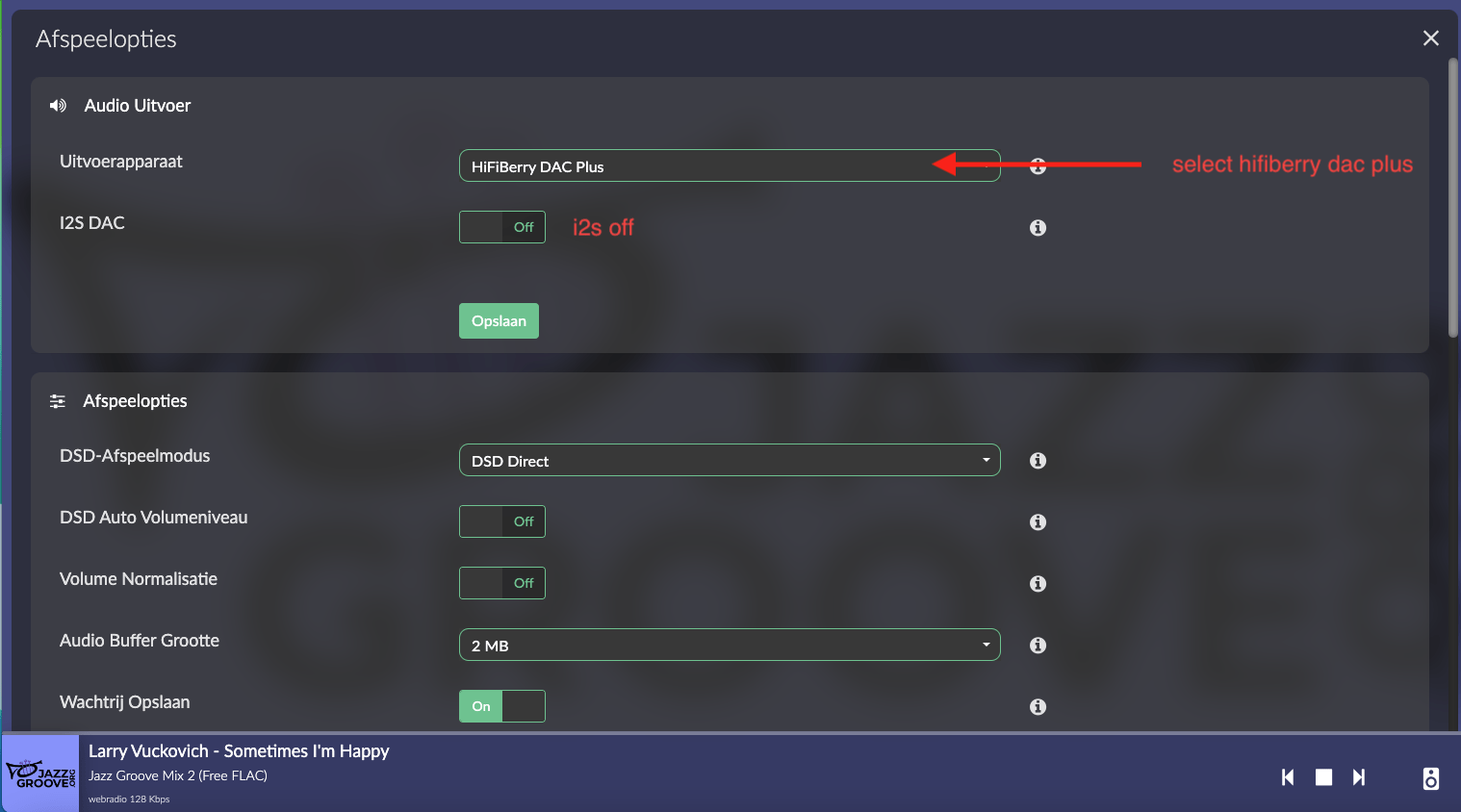The width and height of the screenshot is (1461, 812).
Task: Click the Wachtrij Opslaan label
Action: pos(125,702)
